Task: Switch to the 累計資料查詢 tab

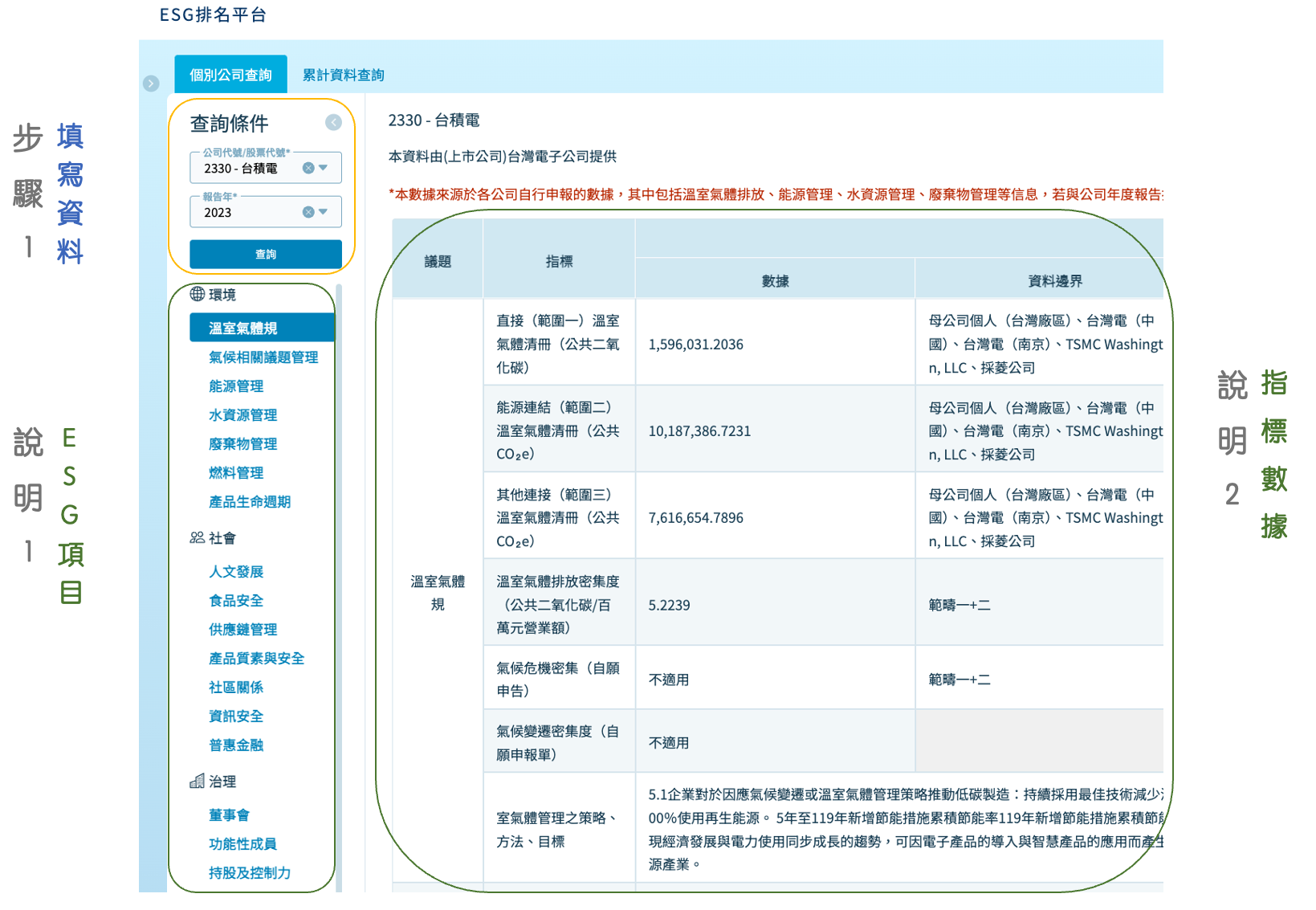Action: coord(344,74)
